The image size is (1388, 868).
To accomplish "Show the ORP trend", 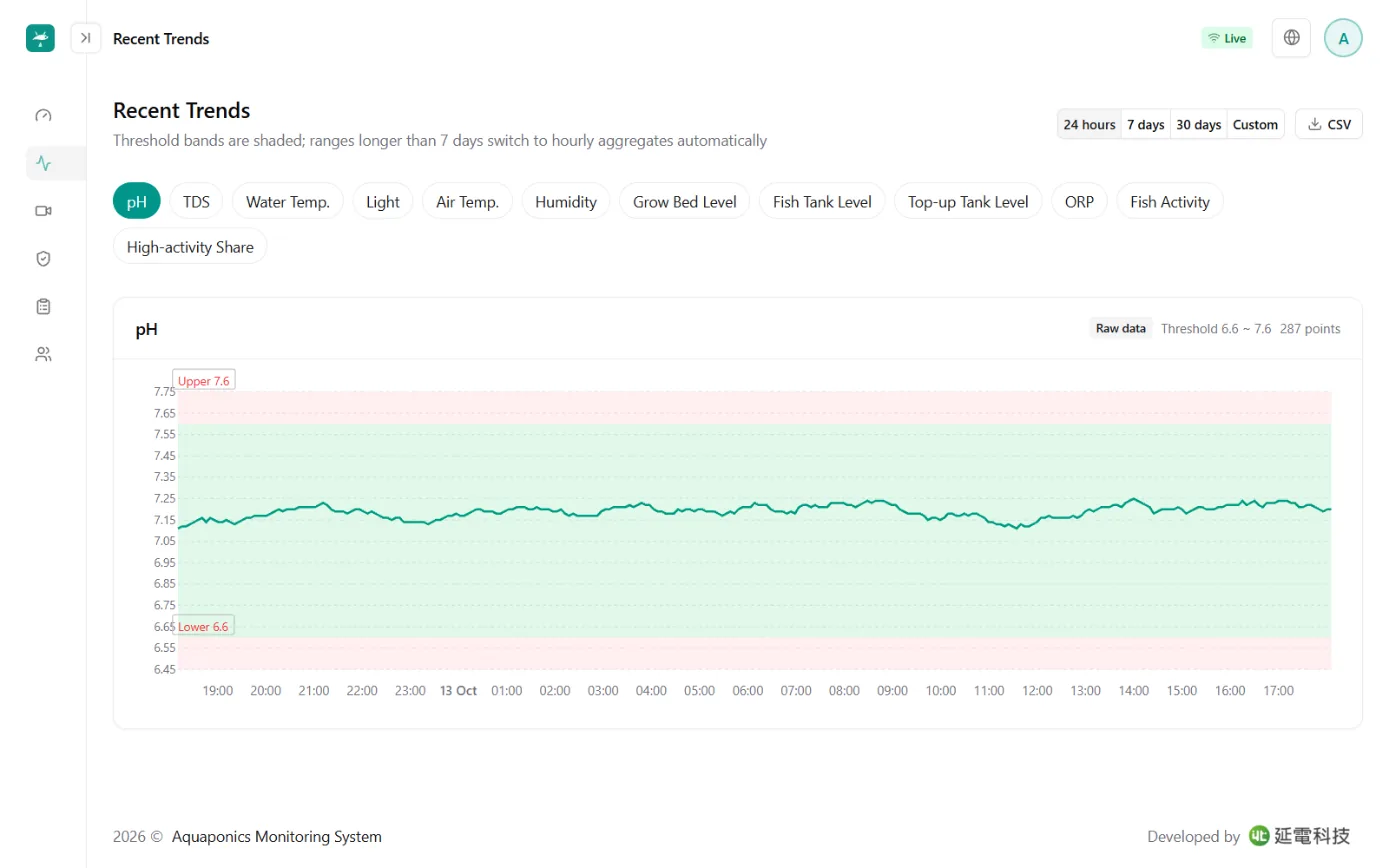I will (x=1079, y=201).
